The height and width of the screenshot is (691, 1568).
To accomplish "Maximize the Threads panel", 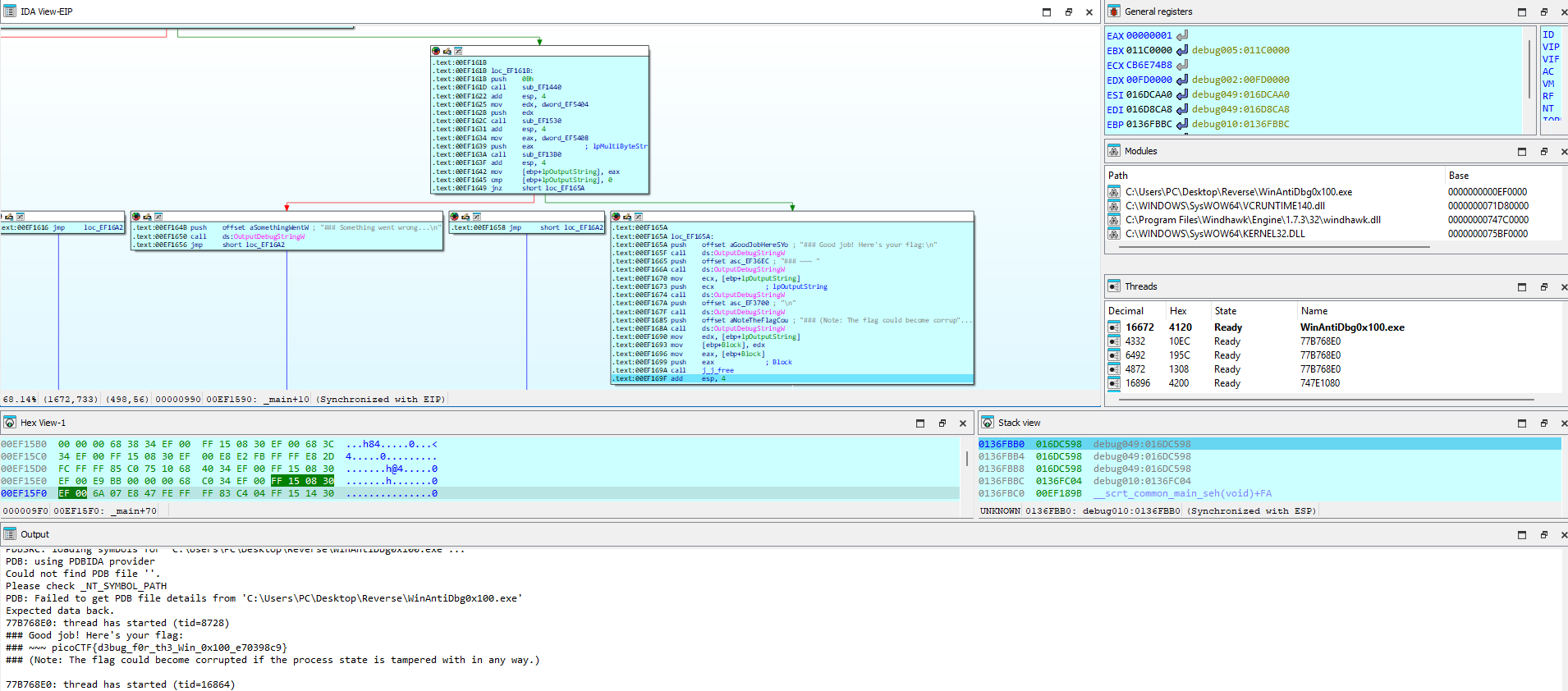I will (1522, 287).
